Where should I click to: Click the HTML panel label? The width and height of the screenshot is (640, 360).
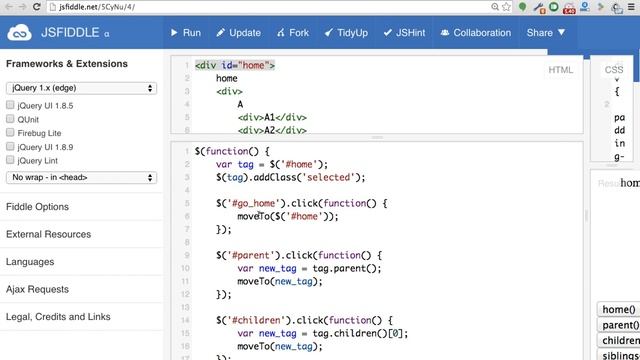[560, 70]
